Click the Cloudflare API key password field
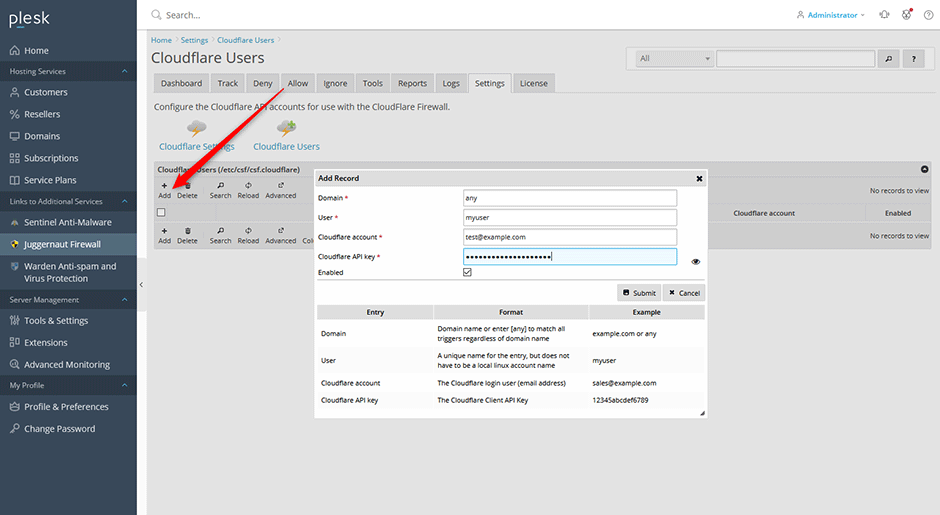Screen dimensions: 940x515 (x=570, y=257)
